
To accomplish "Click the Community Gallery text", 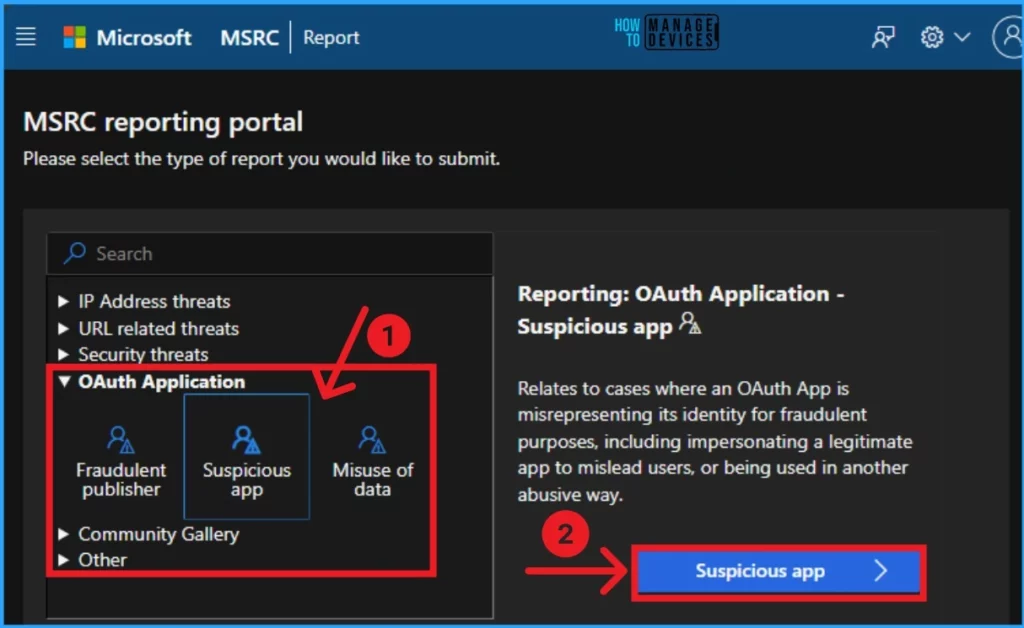I will click(159, 535).
